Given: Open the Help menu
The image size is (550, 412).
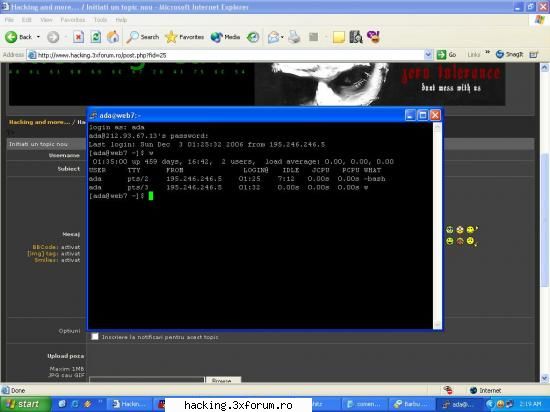Looking at the screenshot, I should pos(121,20).
